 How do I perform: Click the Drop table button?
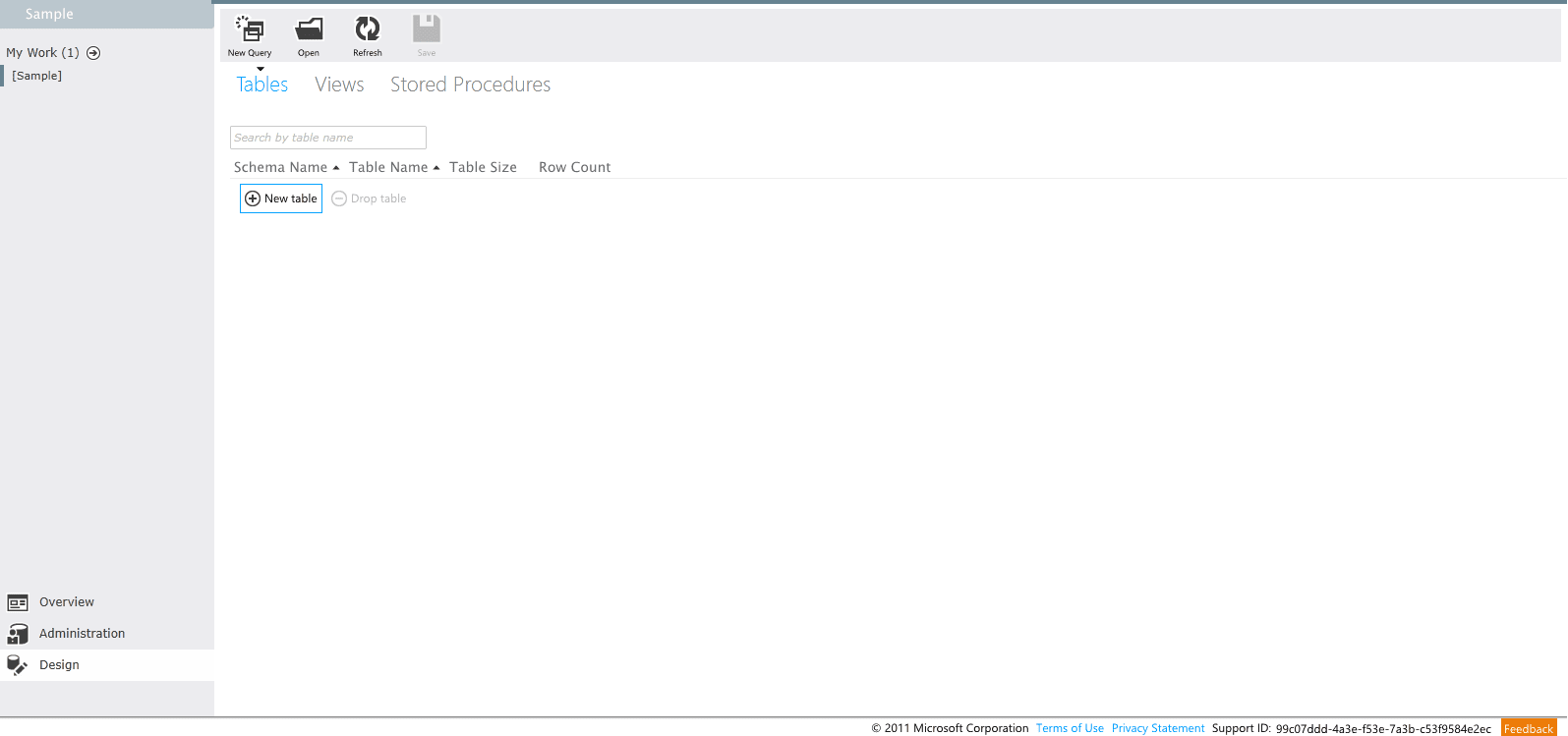tap(369, 198)
